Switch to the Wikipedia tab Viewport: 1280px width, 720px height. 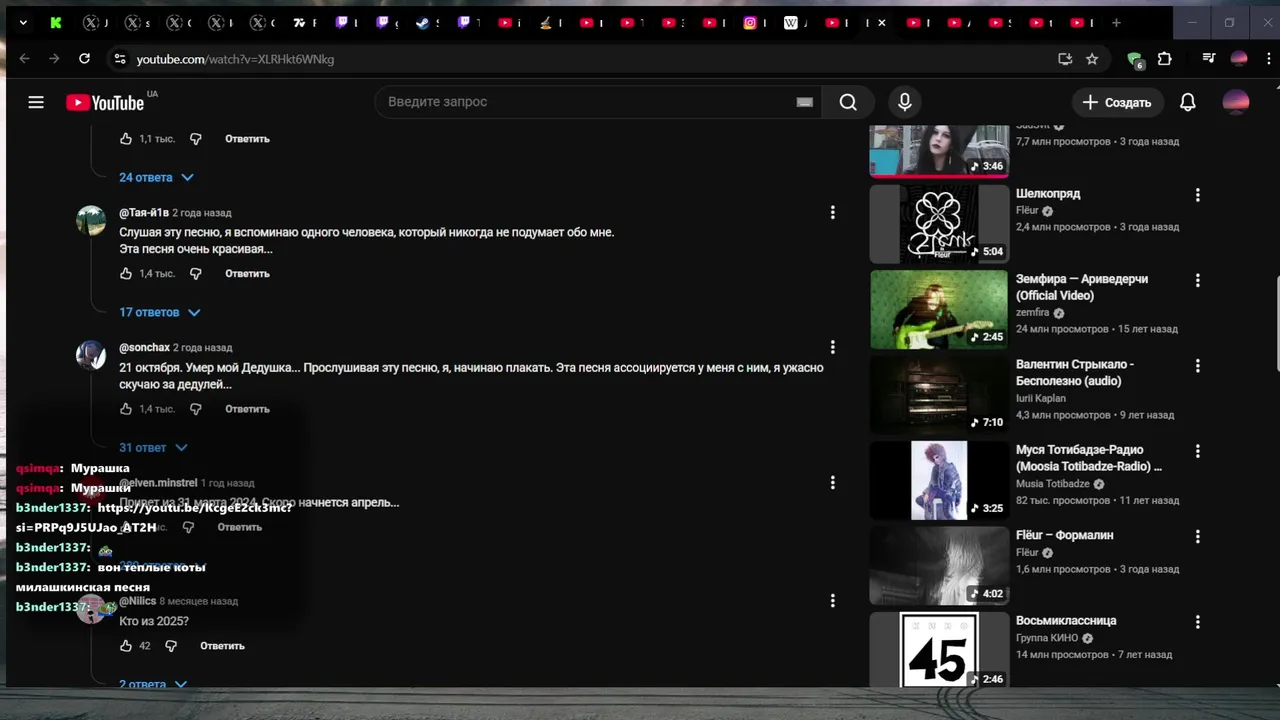click(791, 22)
